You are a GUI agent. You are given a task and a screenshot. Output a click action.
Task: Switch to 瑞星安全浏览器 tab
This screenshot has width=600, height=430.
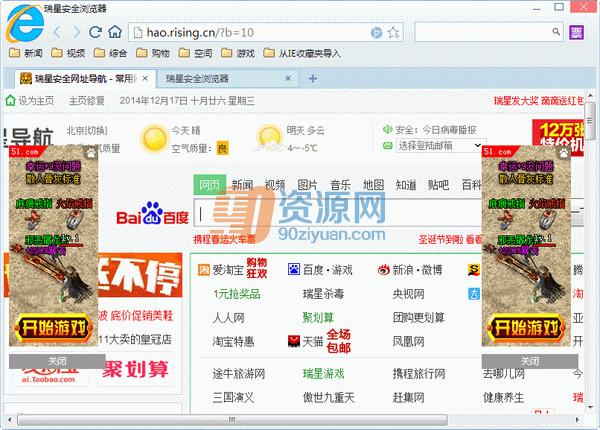tap(227, 79)
